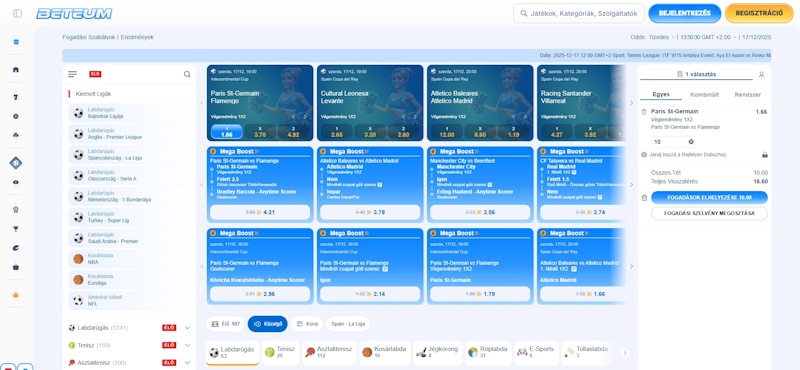Delete all bets with trash icon near place-bet button
Image resolution: width=800 pixels, height=370 pixels.
pos(644,198)
